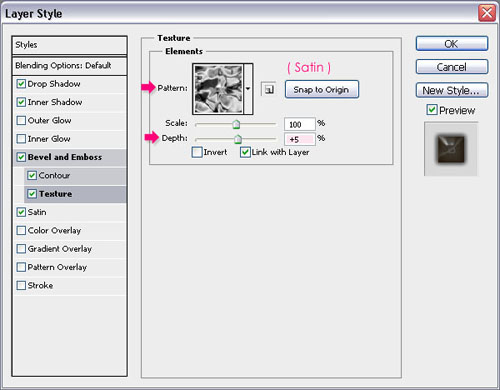Viewport: 500px width, 390px height.
Task: Select the Inner Glow style label
Action: (49, 139)
